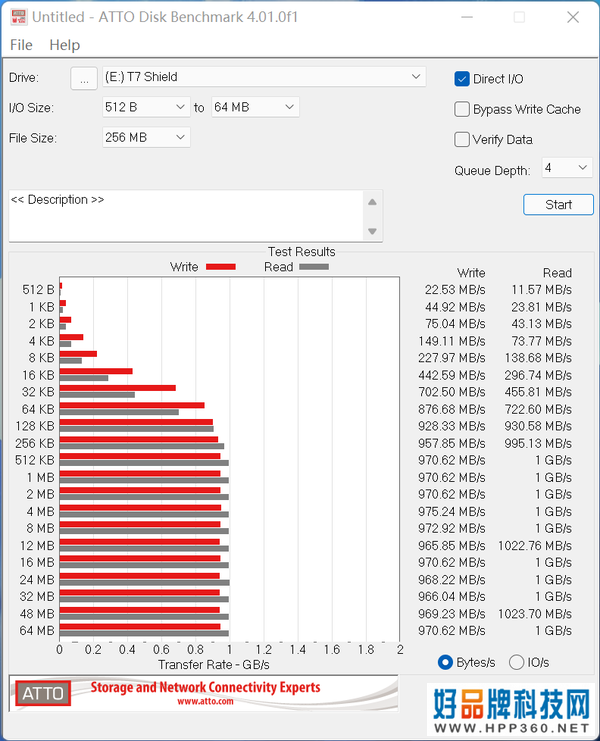This screenshot has height=741, width=600.
Task: Open the www.atto.com link in banner
Action: coord(205,702)
